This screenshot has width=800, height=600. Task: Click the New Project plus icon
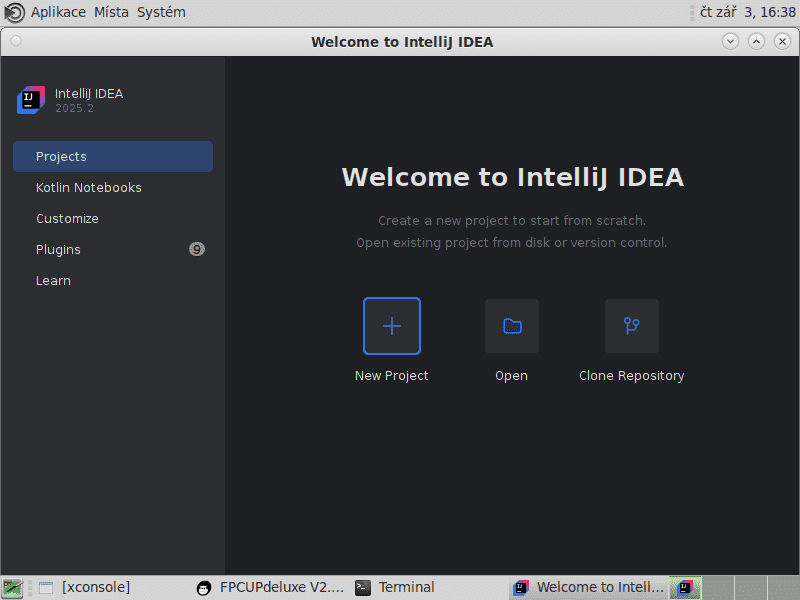point(392,326)
